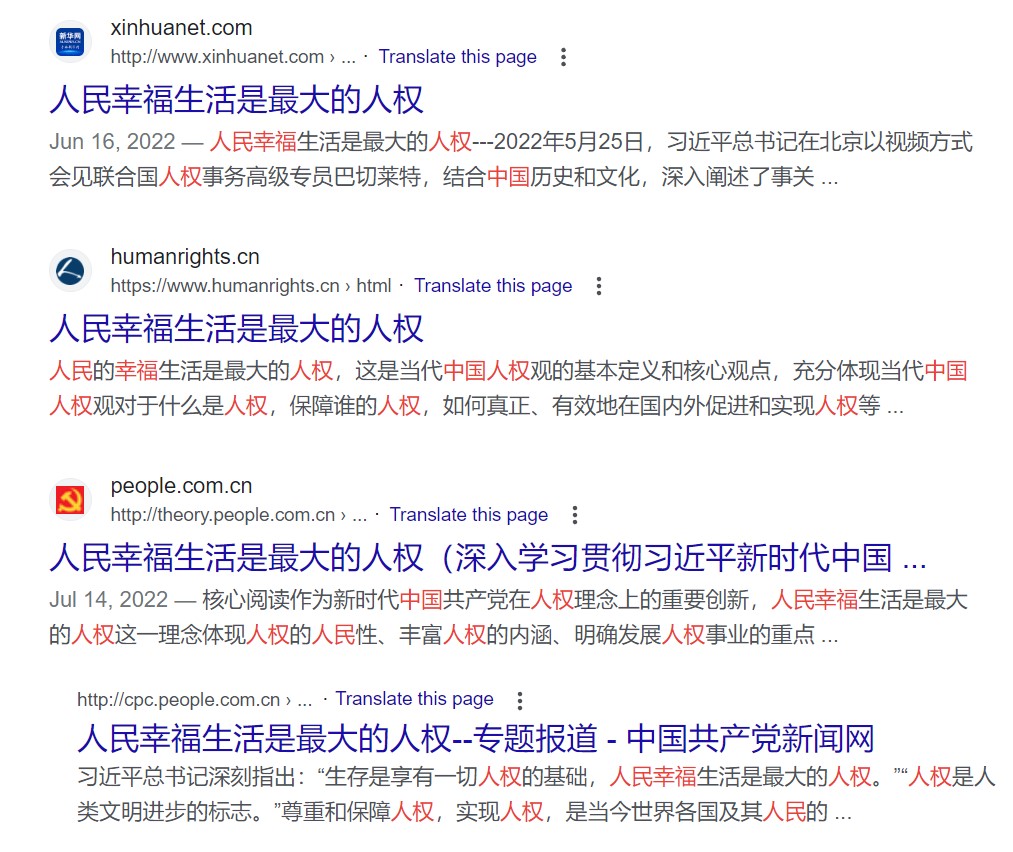Open the humanrights.cn result title 人民幸福生活是最大的人权

point(236,329)
